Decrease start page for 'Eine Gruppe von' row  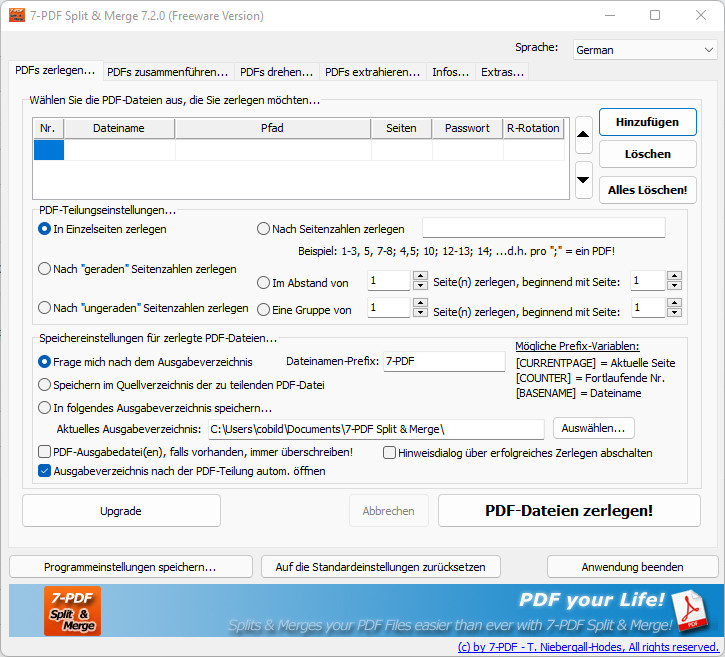tap(675, 312)
